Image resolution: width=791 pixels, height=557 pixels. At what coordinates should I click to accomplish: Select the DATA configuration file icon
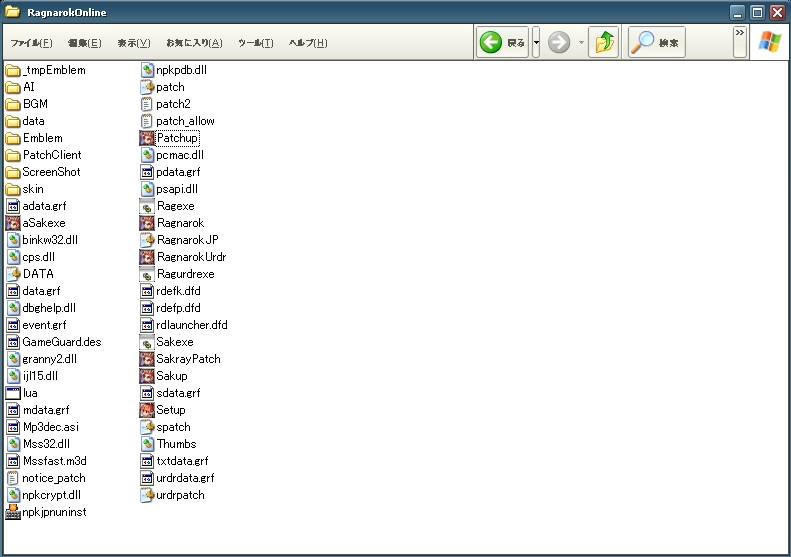coord(13,274)
